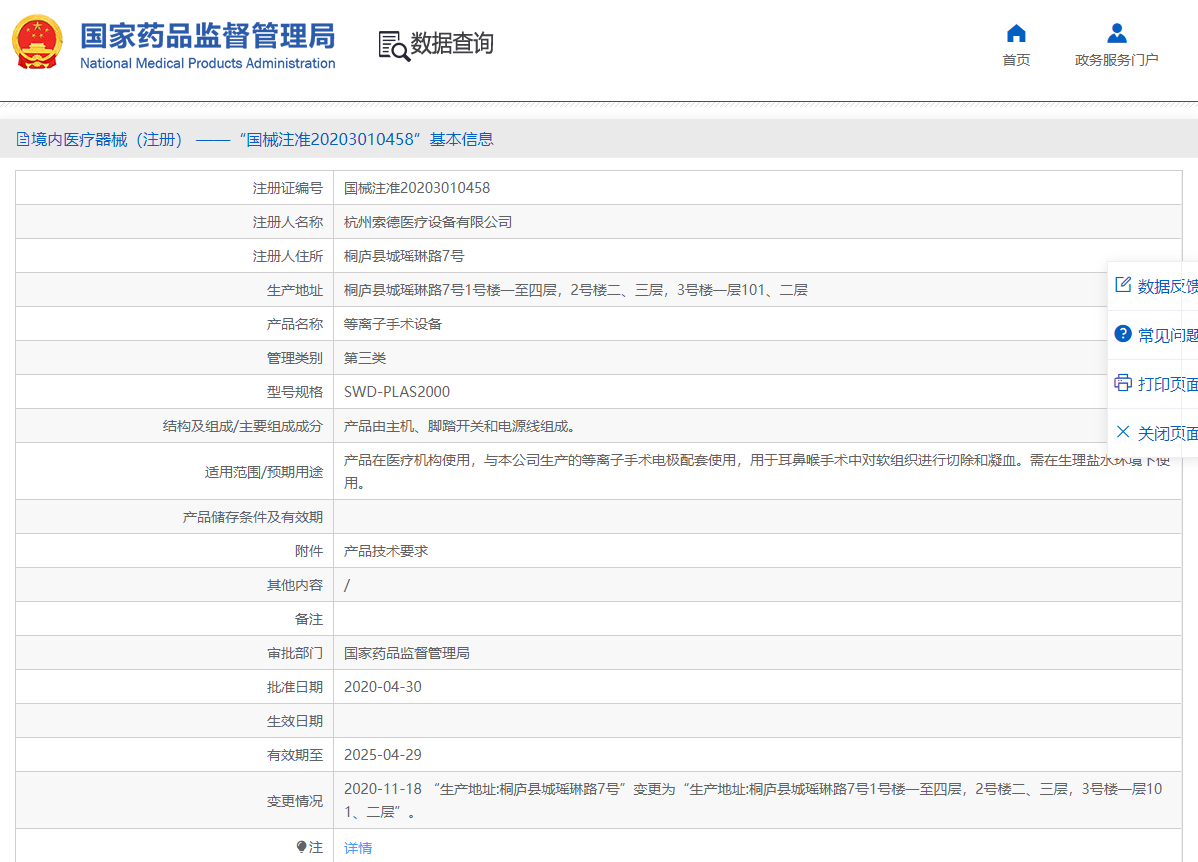Viewport: 1198px width, 862px height.
Task: Click 国家药品监督管理局 header title
Action: [x=208, y=36]
